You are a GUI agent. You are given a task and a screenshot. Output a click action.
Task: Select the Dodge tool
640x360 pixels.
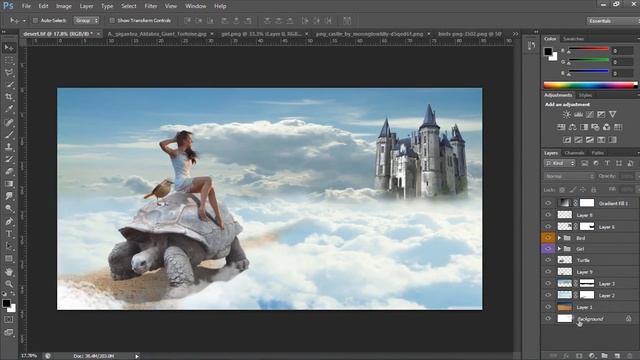click(9, 209)
